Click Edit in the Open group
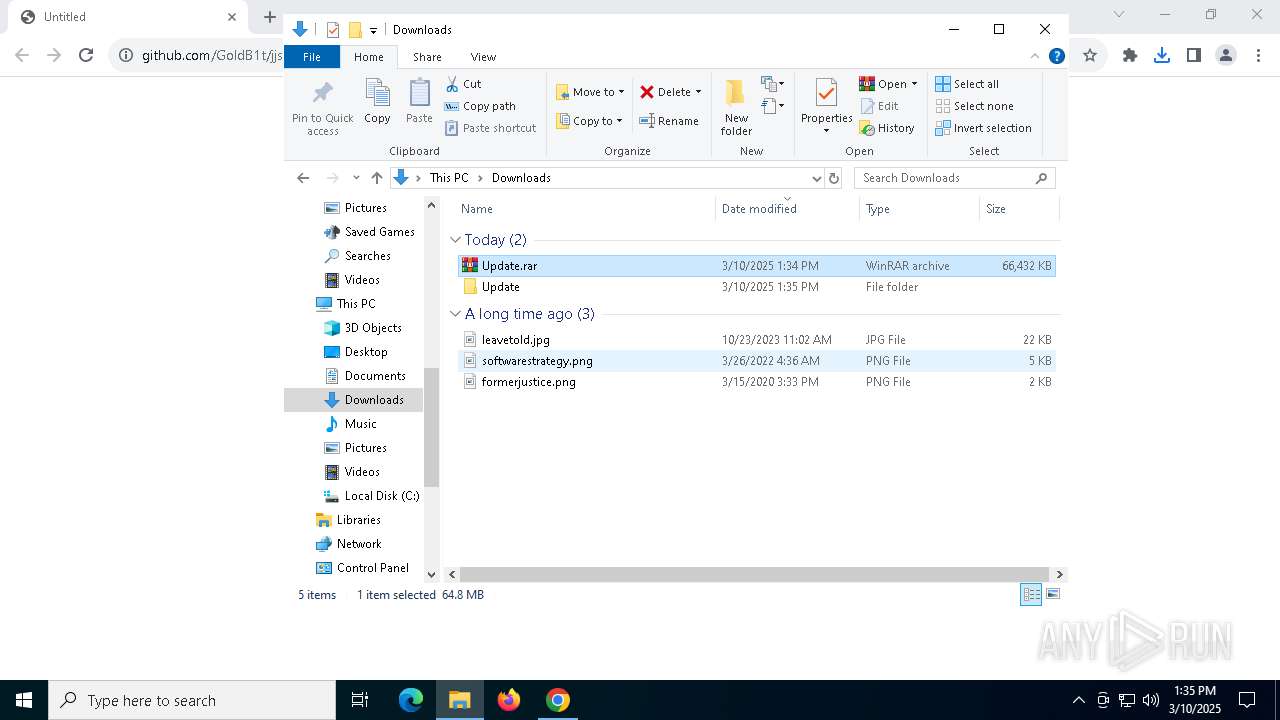The width and height of the screenshot is (1280, 720). 879,106
